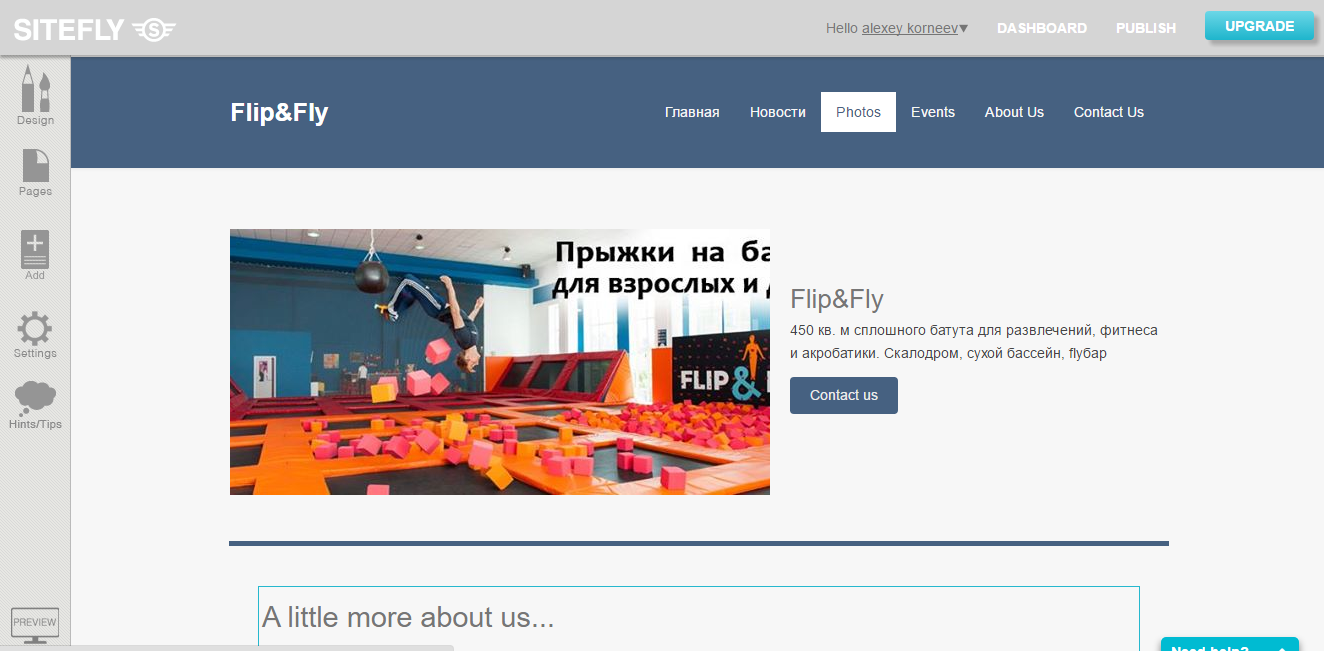Go to the Dashboard

(x=1042, y=28)
